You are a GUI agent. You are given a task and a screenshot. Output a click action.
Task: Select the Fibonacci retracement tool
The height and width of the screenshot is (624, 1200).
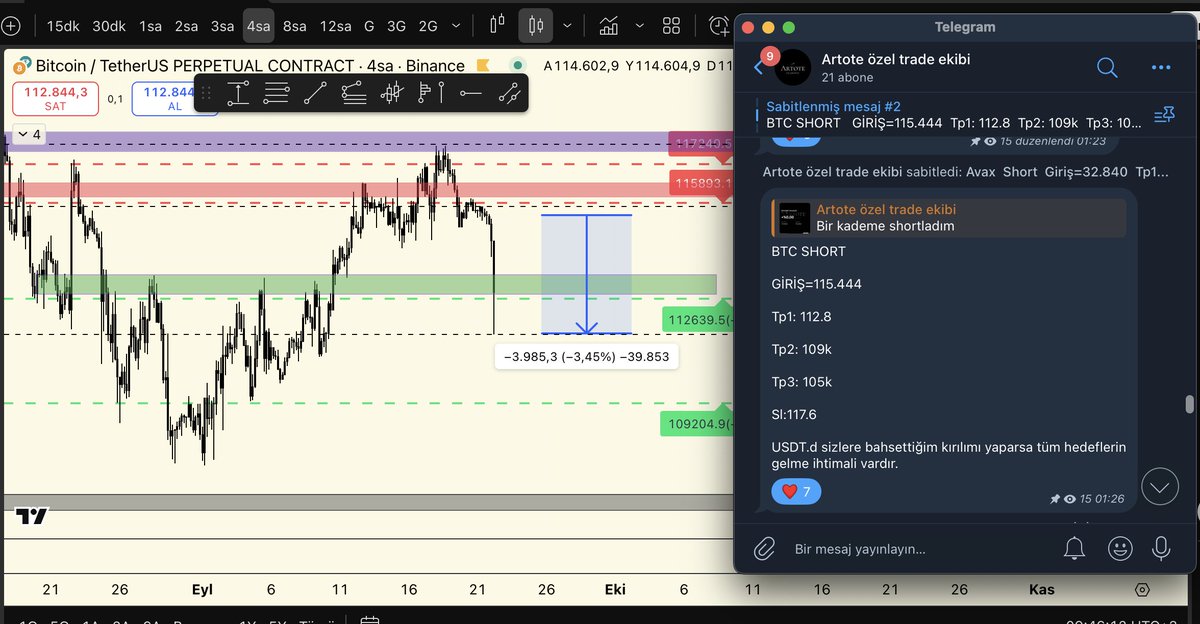tap(277, 94)
